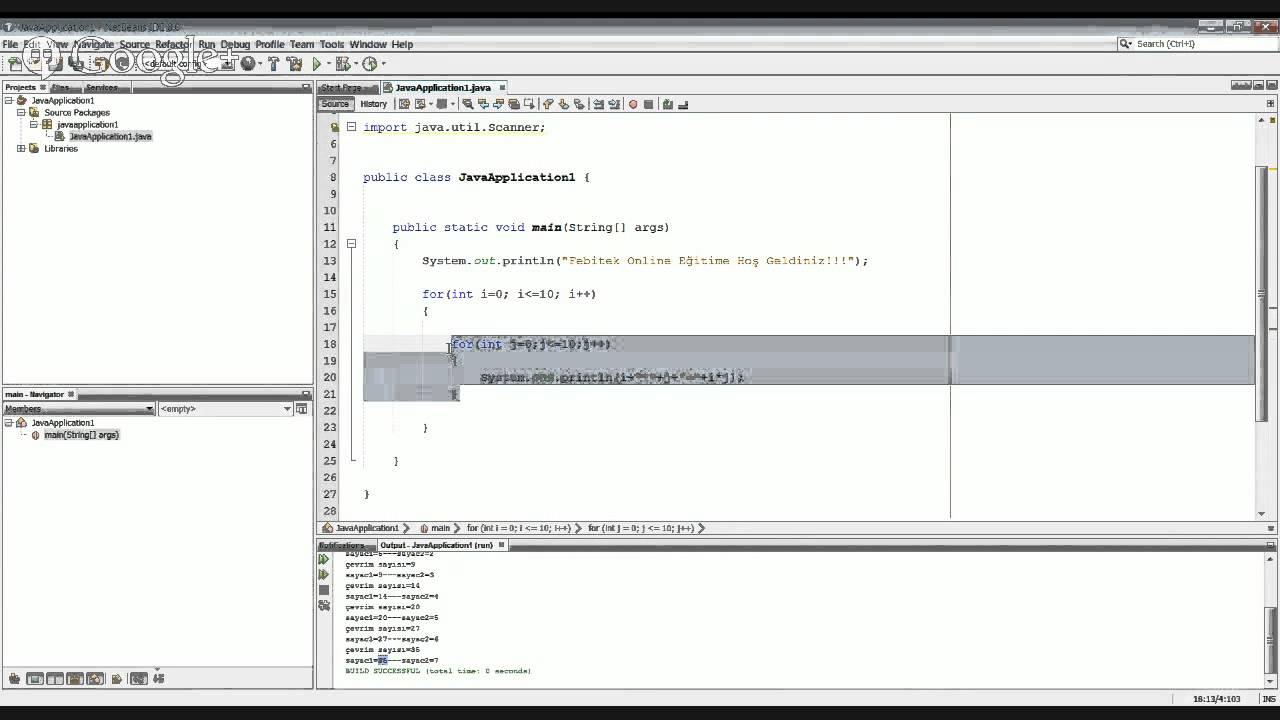Click the for (int j = 0...) breadcrumb

pos(641,528)
